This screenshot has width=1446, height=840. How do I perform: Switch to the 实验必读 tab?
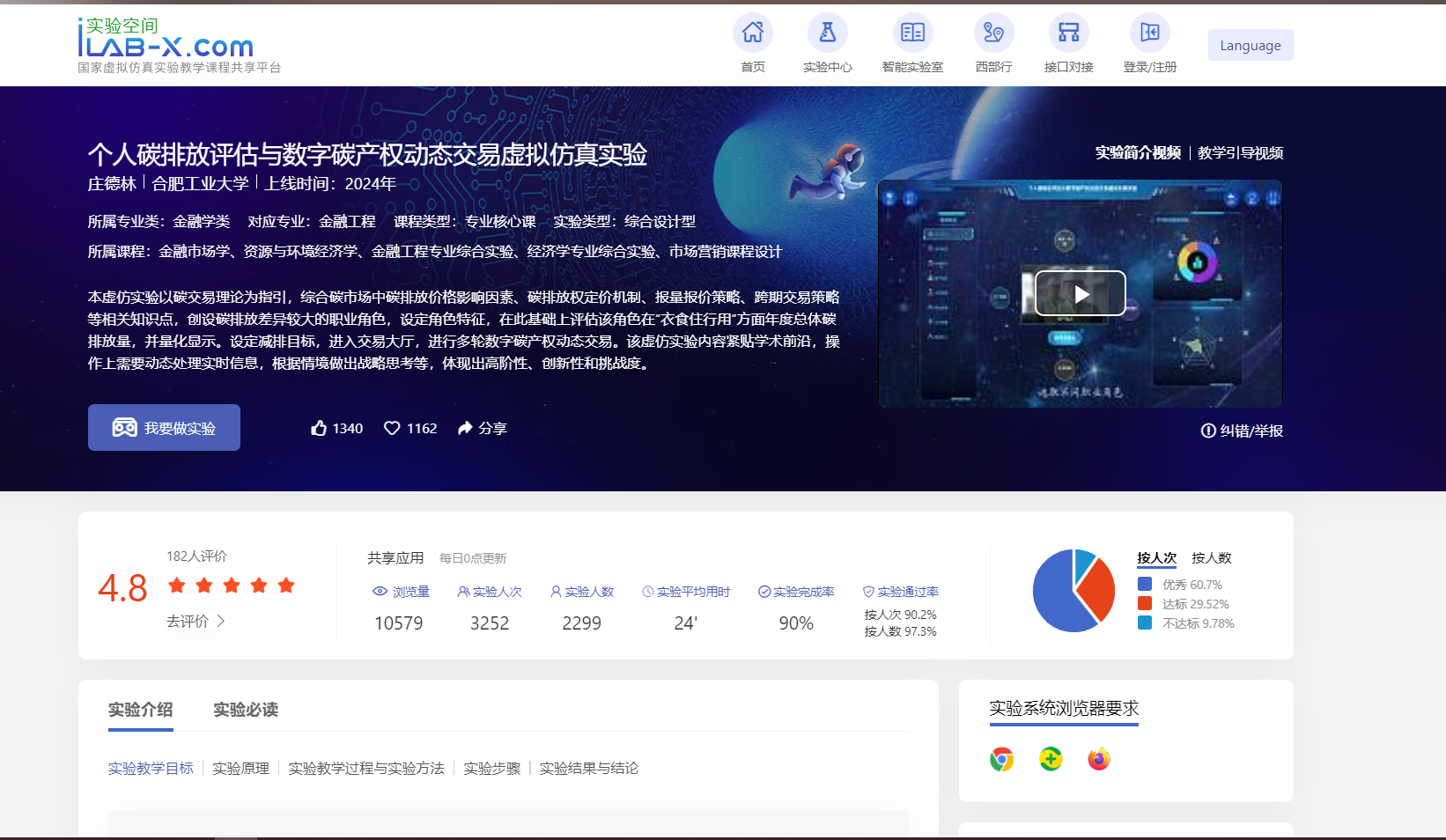click(x=246, y=710)
